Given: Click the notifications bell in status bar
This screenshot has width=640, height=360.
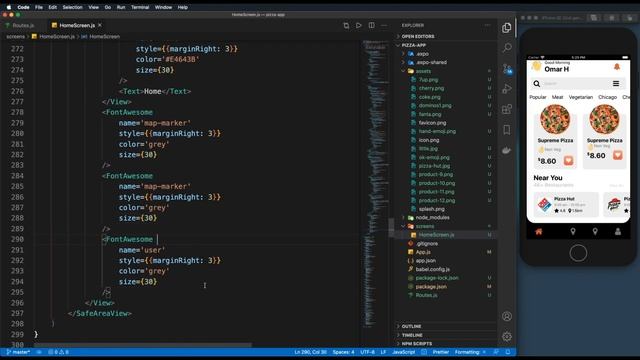Looking at the screenshot, I should (508, 352).
